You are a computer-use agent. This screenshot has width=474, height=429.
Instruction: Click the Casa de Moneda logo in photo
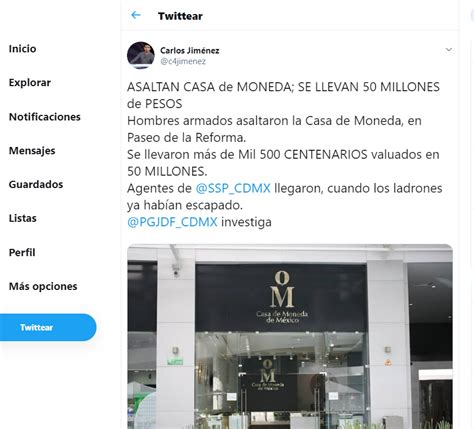[x=282, y=297]
